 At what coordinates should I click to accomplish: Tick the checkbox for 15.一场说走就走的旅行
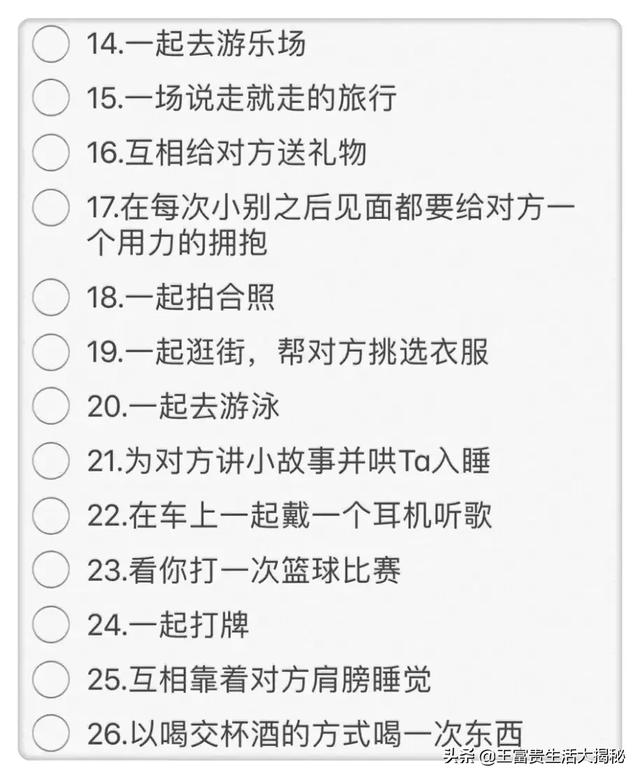click(x=50, y=98)
